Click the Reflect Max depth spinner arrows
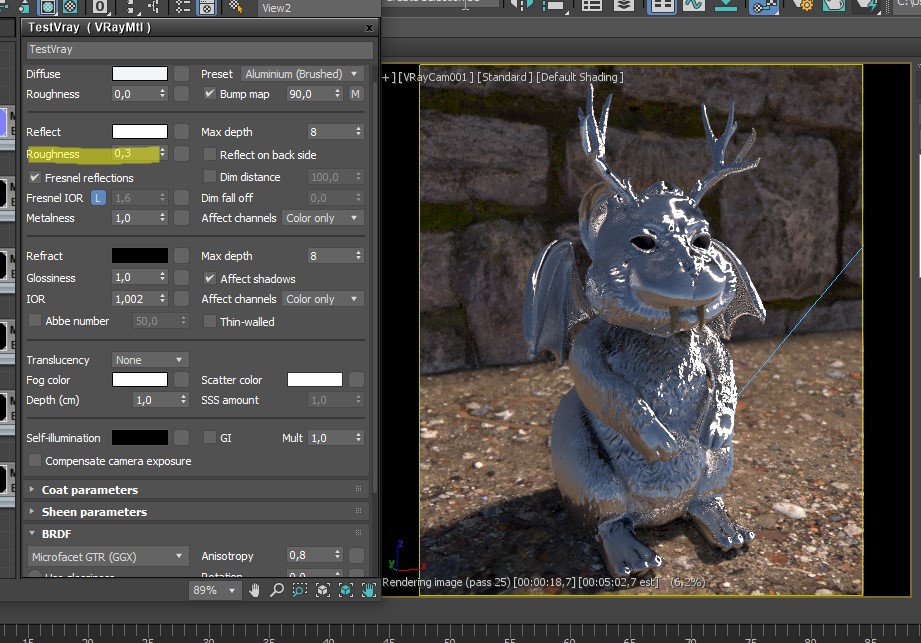 (358, 132)
